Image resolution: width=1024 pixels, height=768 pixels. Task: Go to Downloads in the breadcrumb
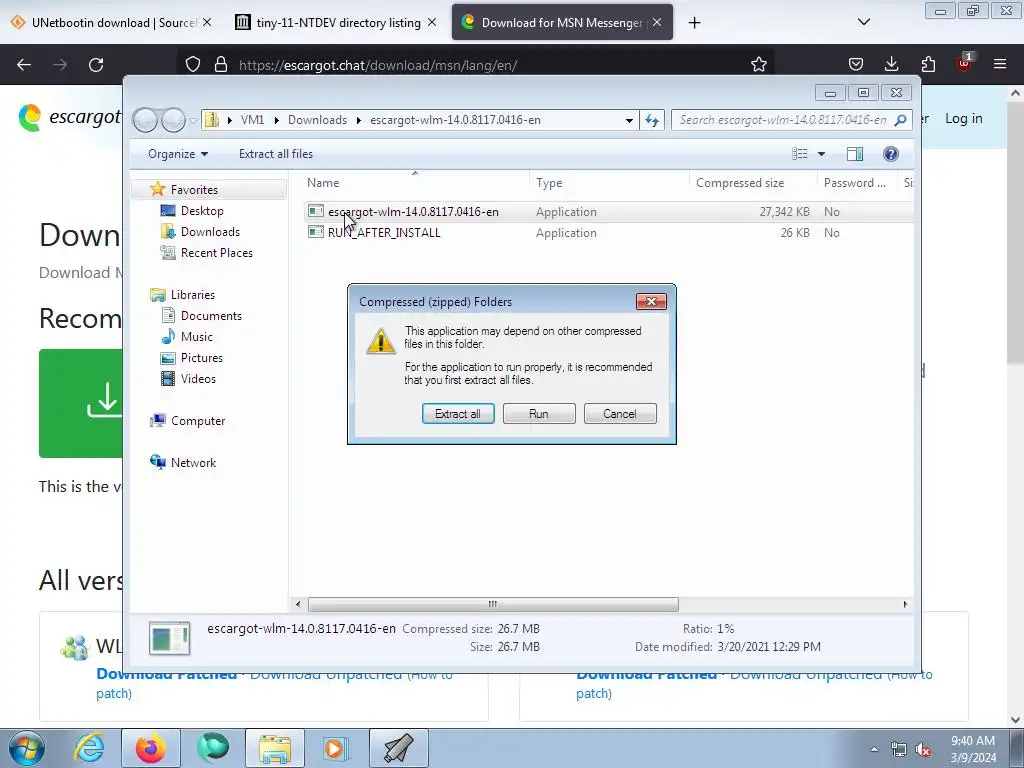click(317, 120)
